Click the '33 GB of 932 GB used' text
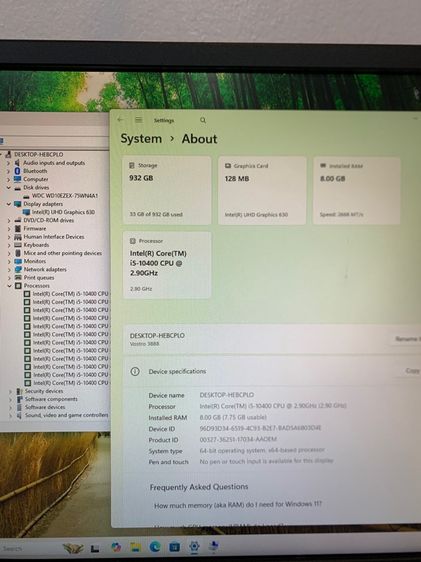421x562 pixels. pos(156,214)
